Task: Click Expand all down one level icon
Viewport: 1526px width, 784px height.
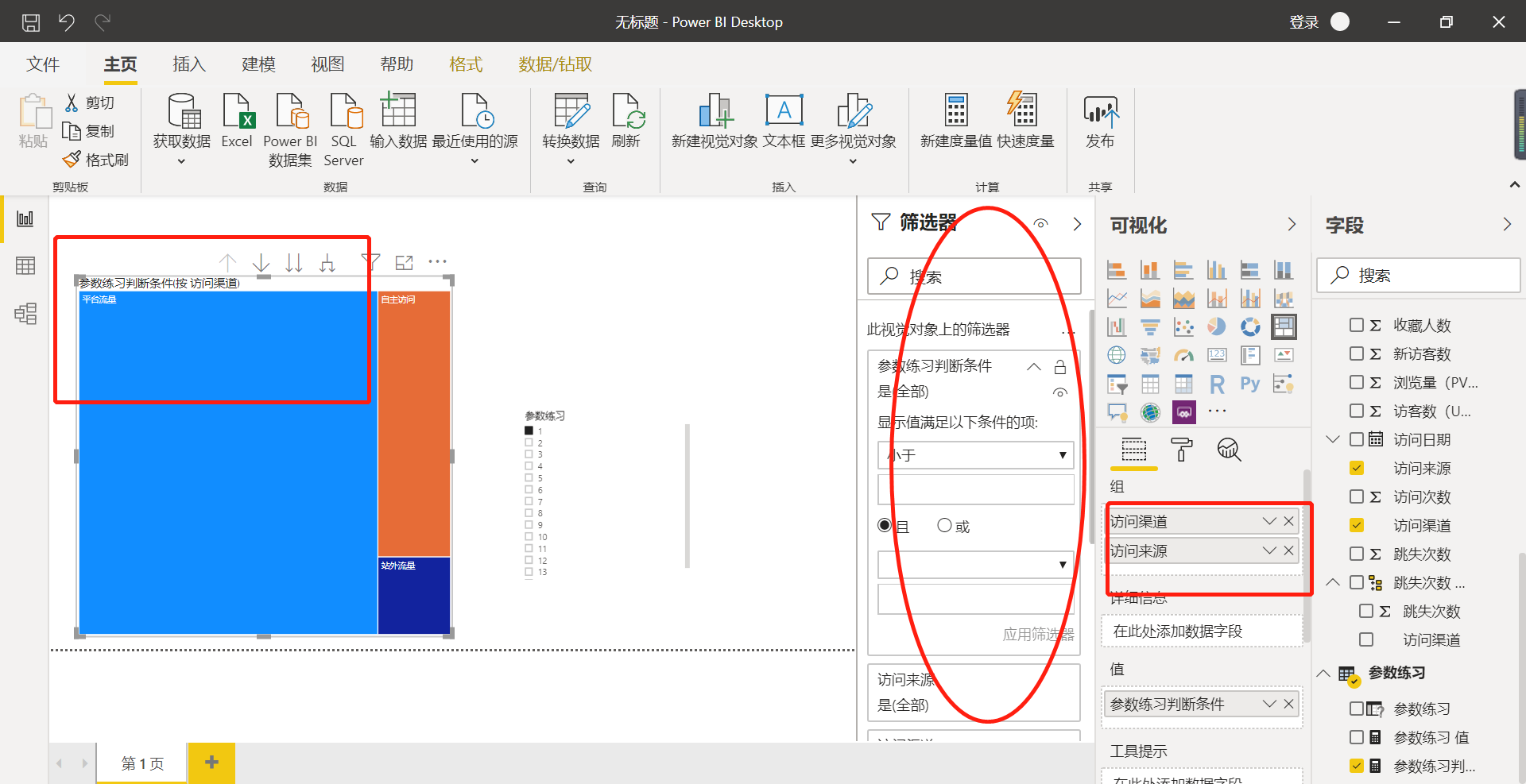Action: 327,262
